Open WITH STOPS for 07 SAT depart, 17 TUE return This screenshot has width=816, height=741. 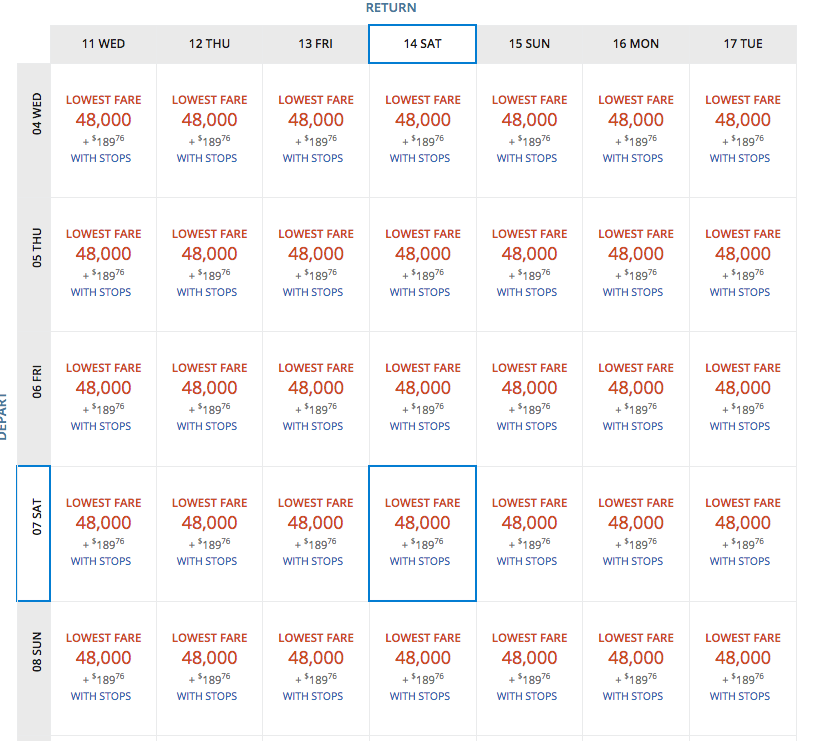click(x=740, y=561)
